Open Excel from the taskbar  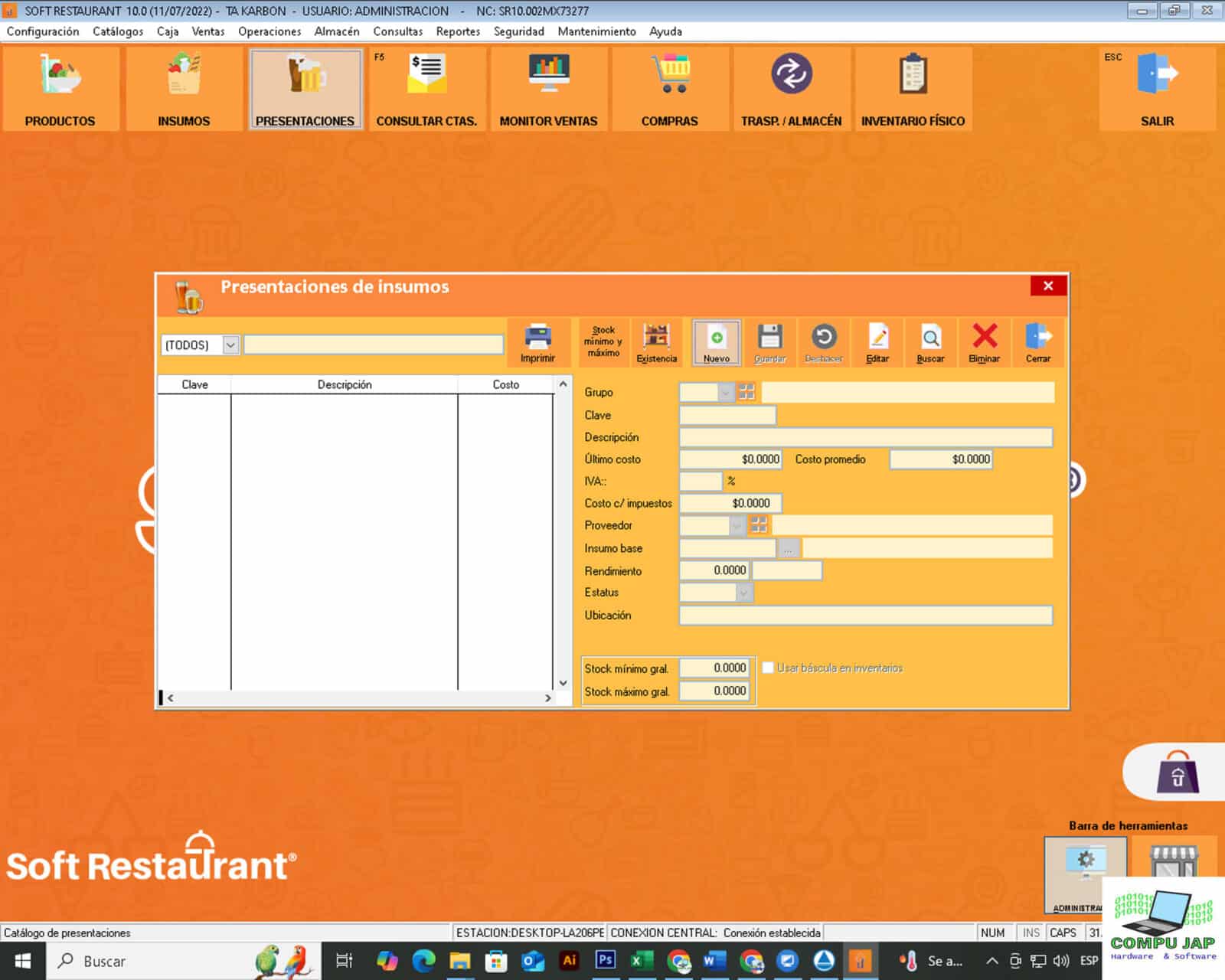click(x=642, y=960)
